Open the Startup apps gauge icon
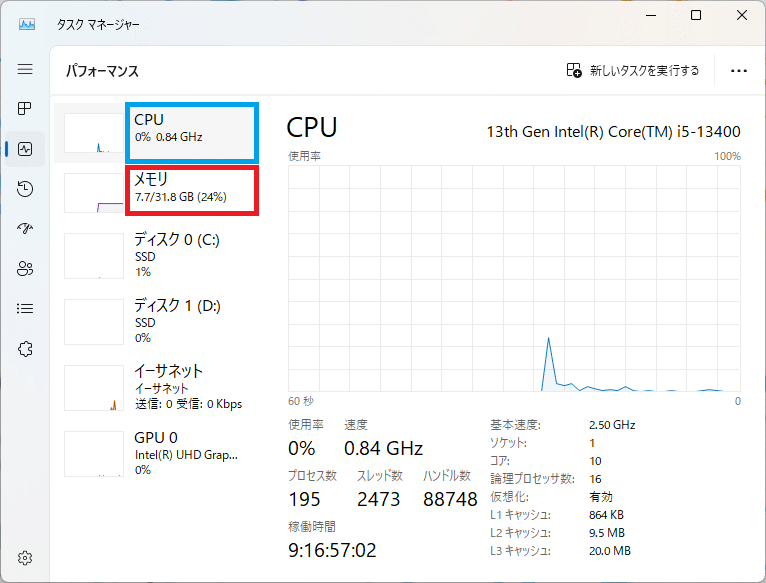The image size is (766, 583). (25, 228)
